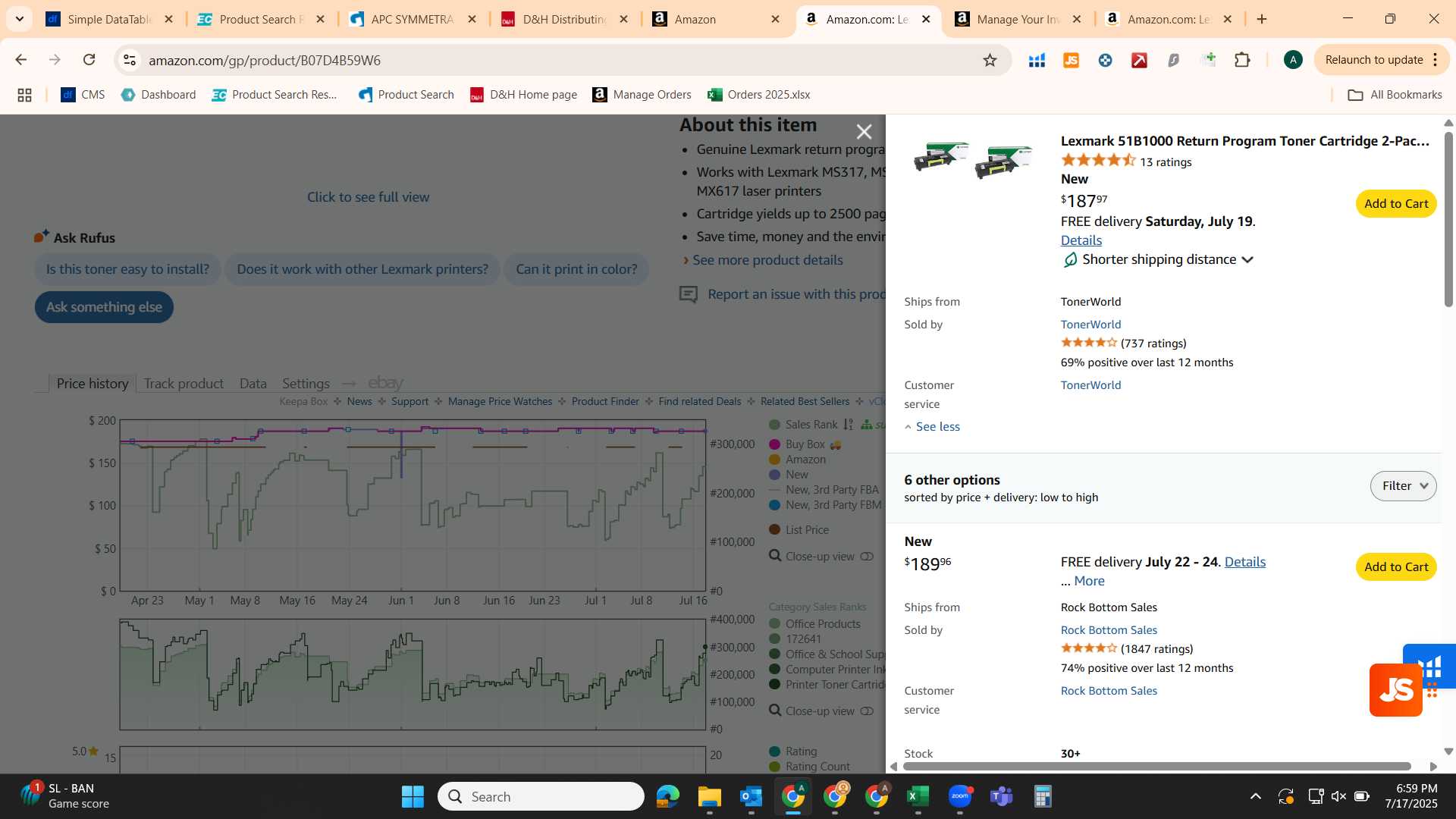Open the Windows Start menu
The height and width of the screenshot is (819, 1456).
413,796
